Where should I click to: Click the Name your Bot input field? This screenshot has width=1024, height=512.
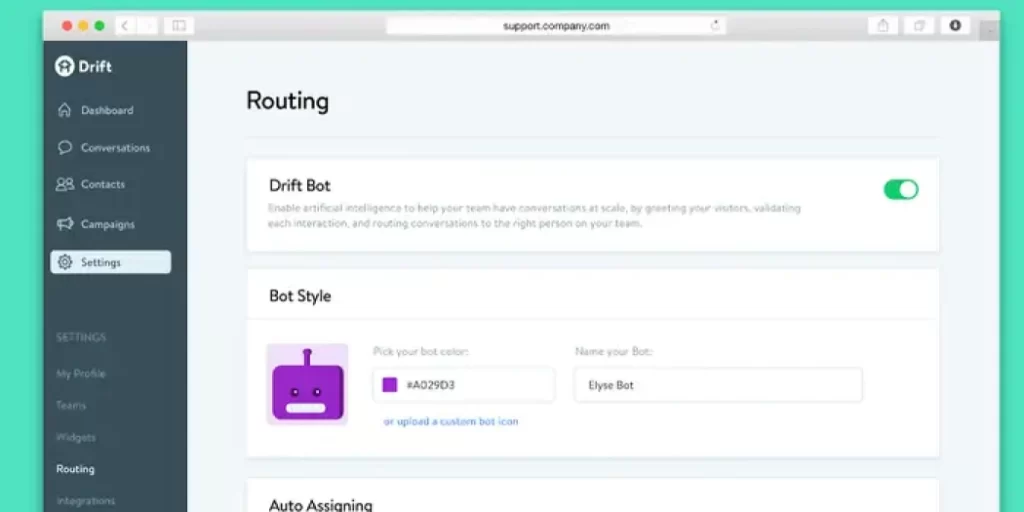click(717, 385)
